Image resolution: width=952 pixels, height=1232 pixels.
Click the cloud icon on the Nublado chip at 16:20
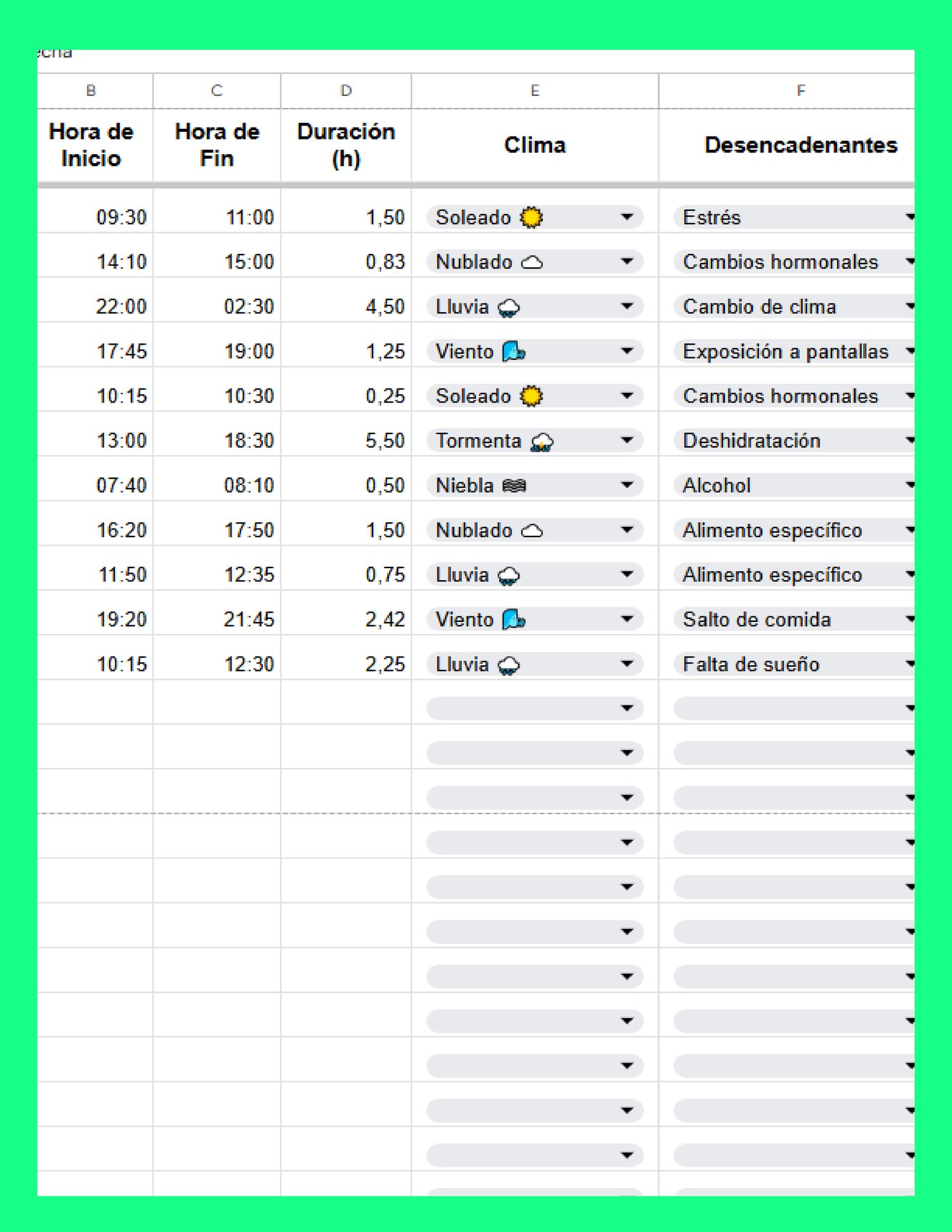tap(533, 530)
